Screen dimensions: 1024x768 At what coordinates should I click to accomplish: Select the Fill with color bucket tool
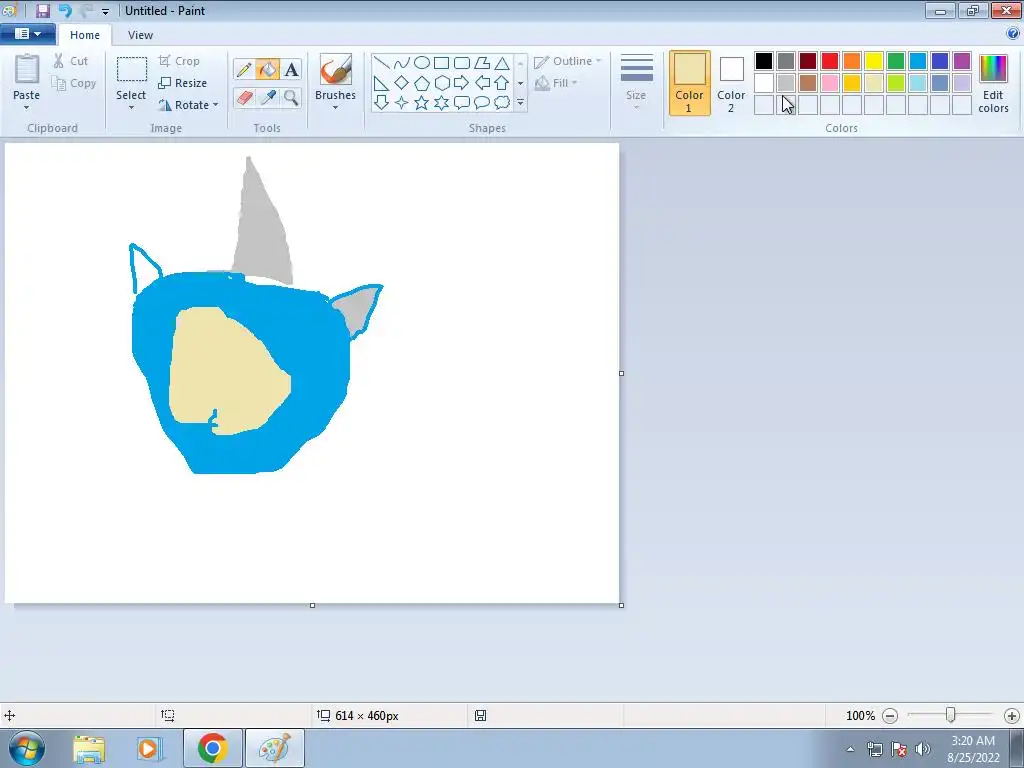[x=268, y=69]
